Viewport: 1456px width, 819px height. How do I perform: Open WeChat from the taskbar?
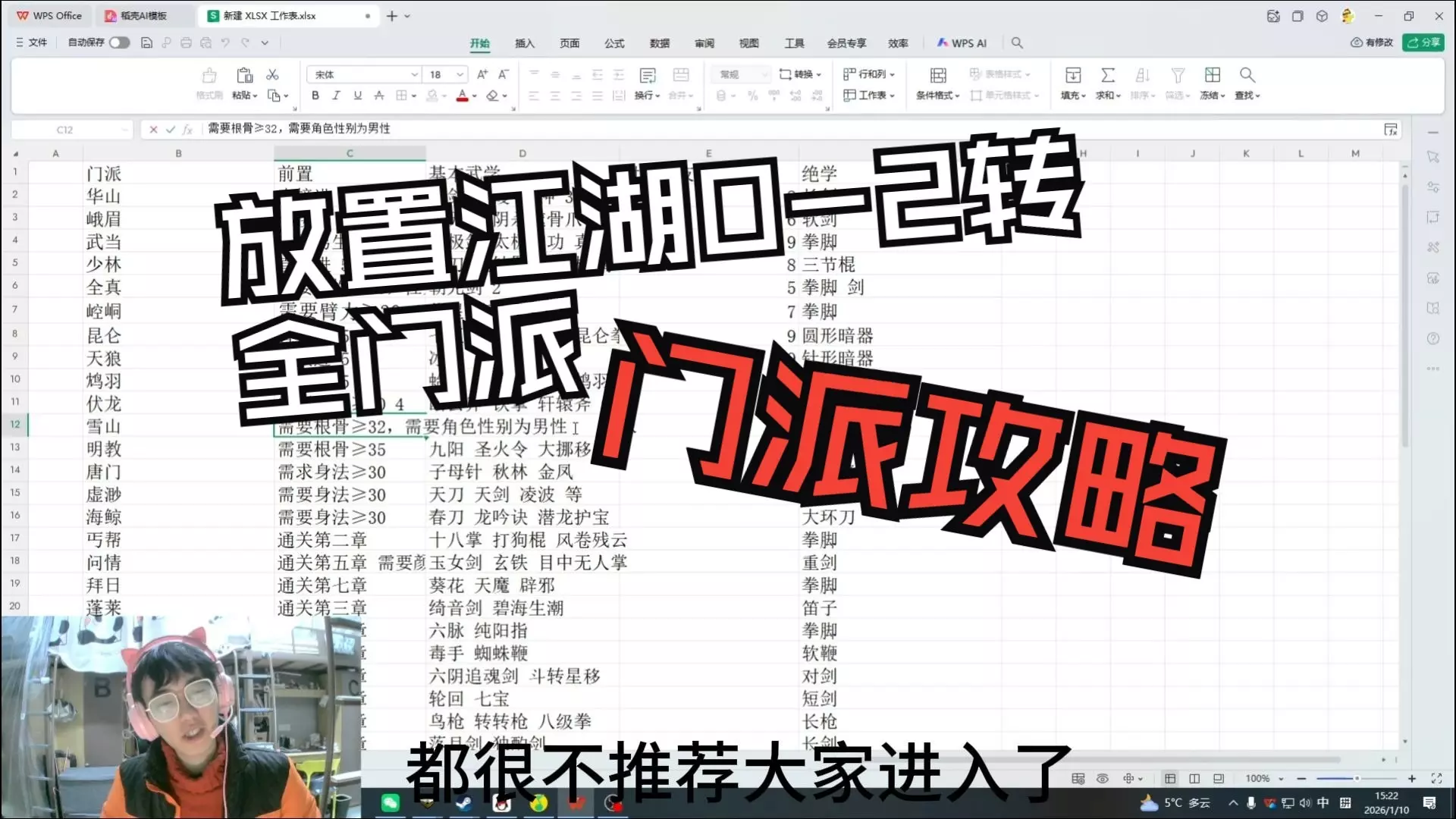click(390, 803)
